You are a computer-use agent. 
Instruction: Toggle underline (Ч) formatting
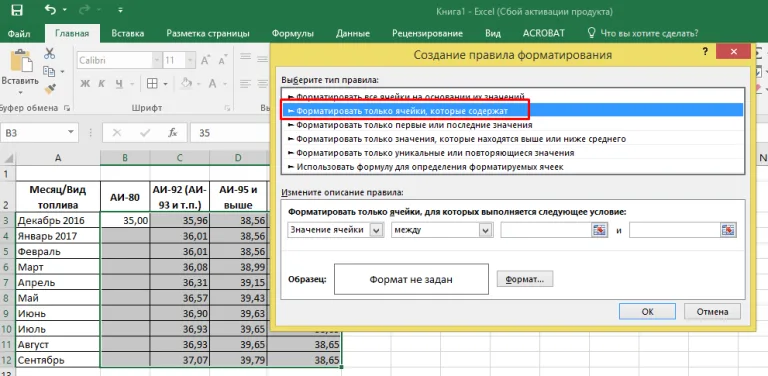(119, 84)
